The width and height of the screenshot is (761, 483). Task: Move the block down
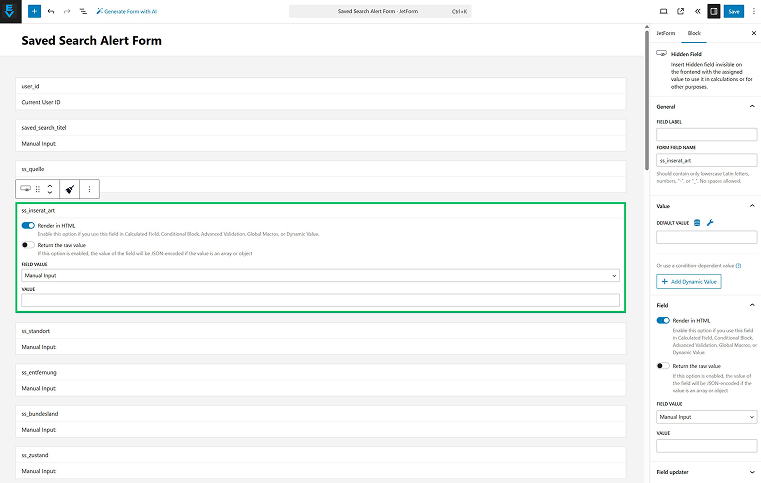click(x=50, y=192)
